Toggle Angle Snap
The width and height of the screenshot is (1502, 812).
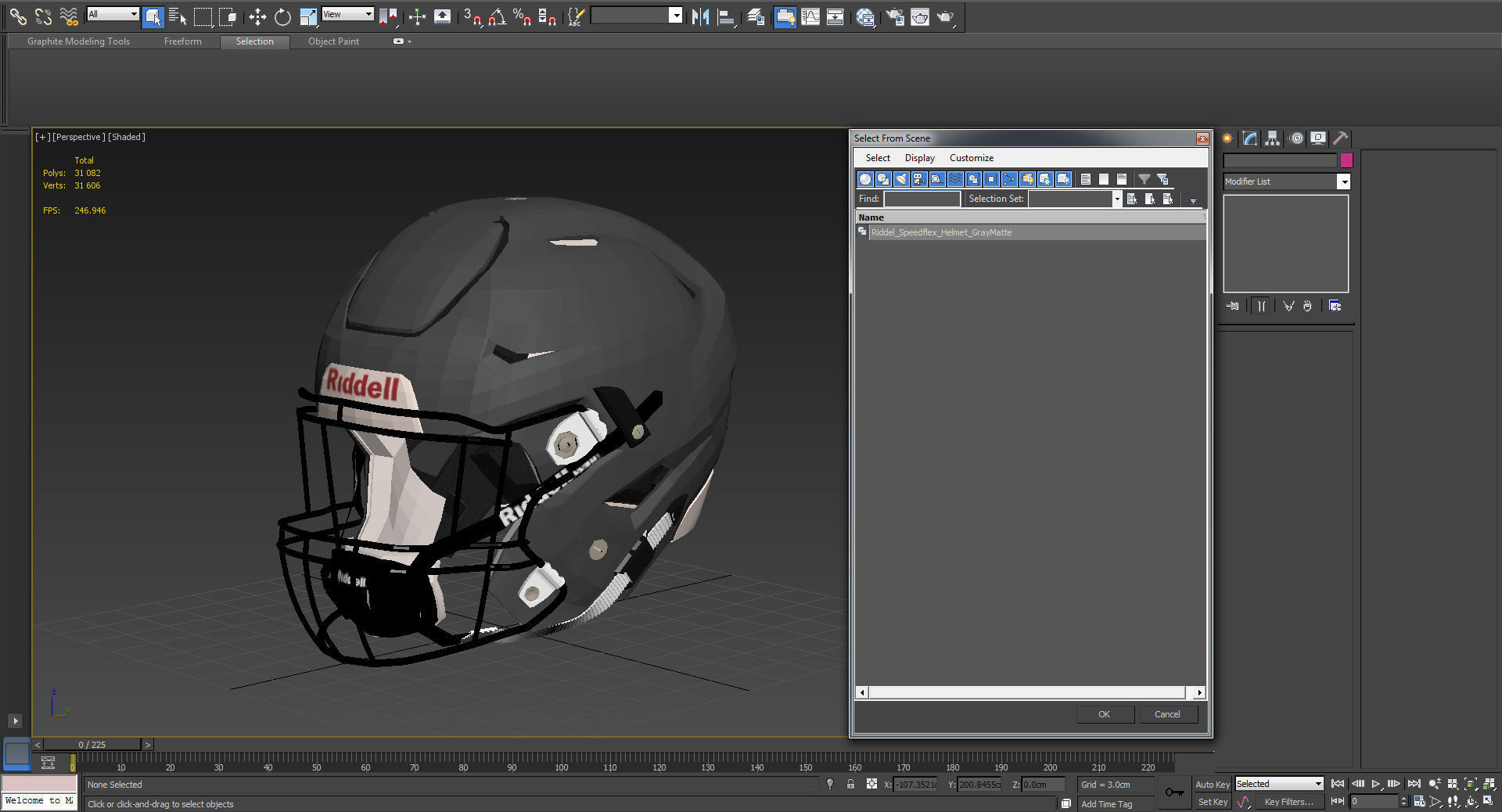(497, 16)
